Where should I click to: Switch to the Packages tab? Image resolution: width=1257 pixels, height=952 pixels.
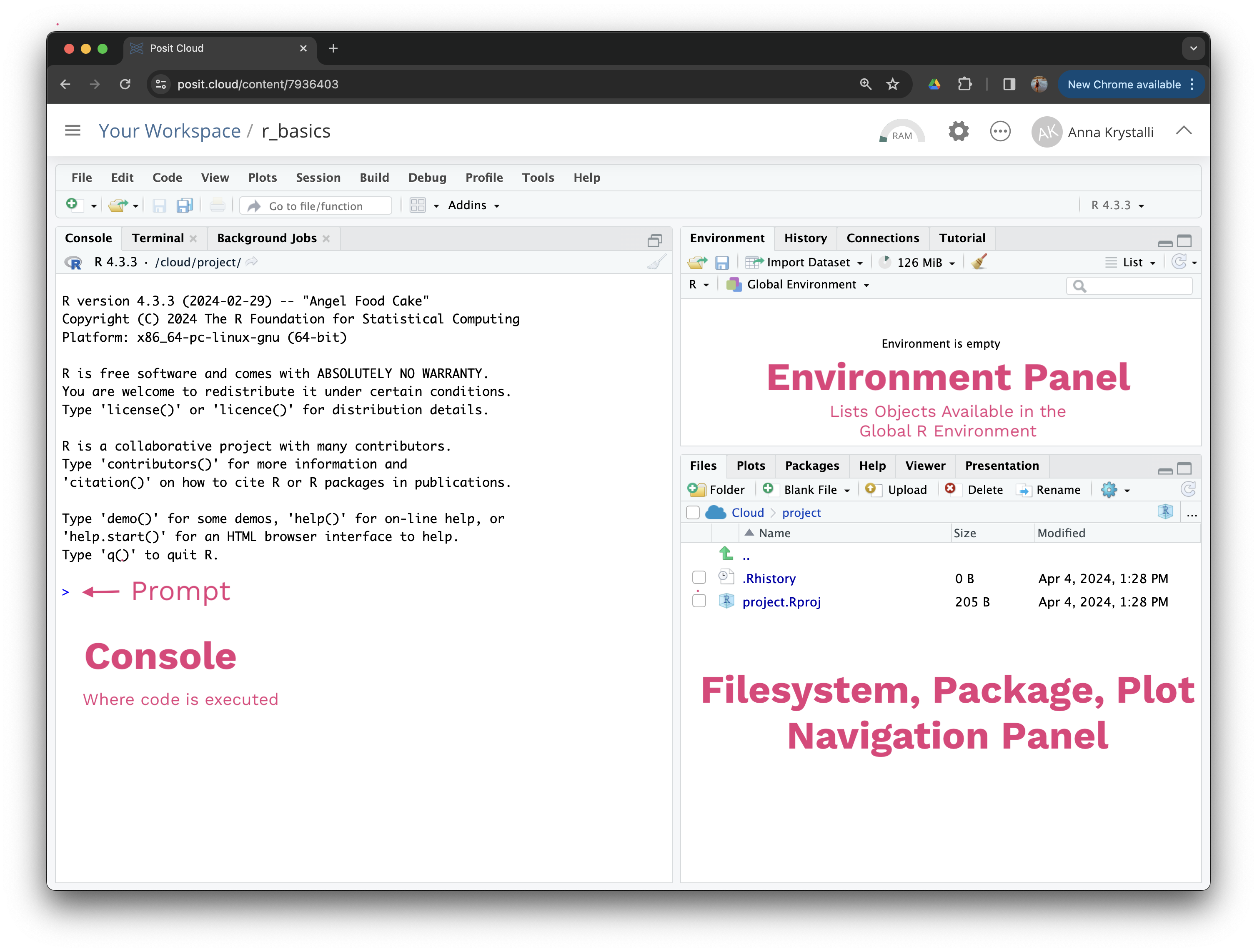811,466
